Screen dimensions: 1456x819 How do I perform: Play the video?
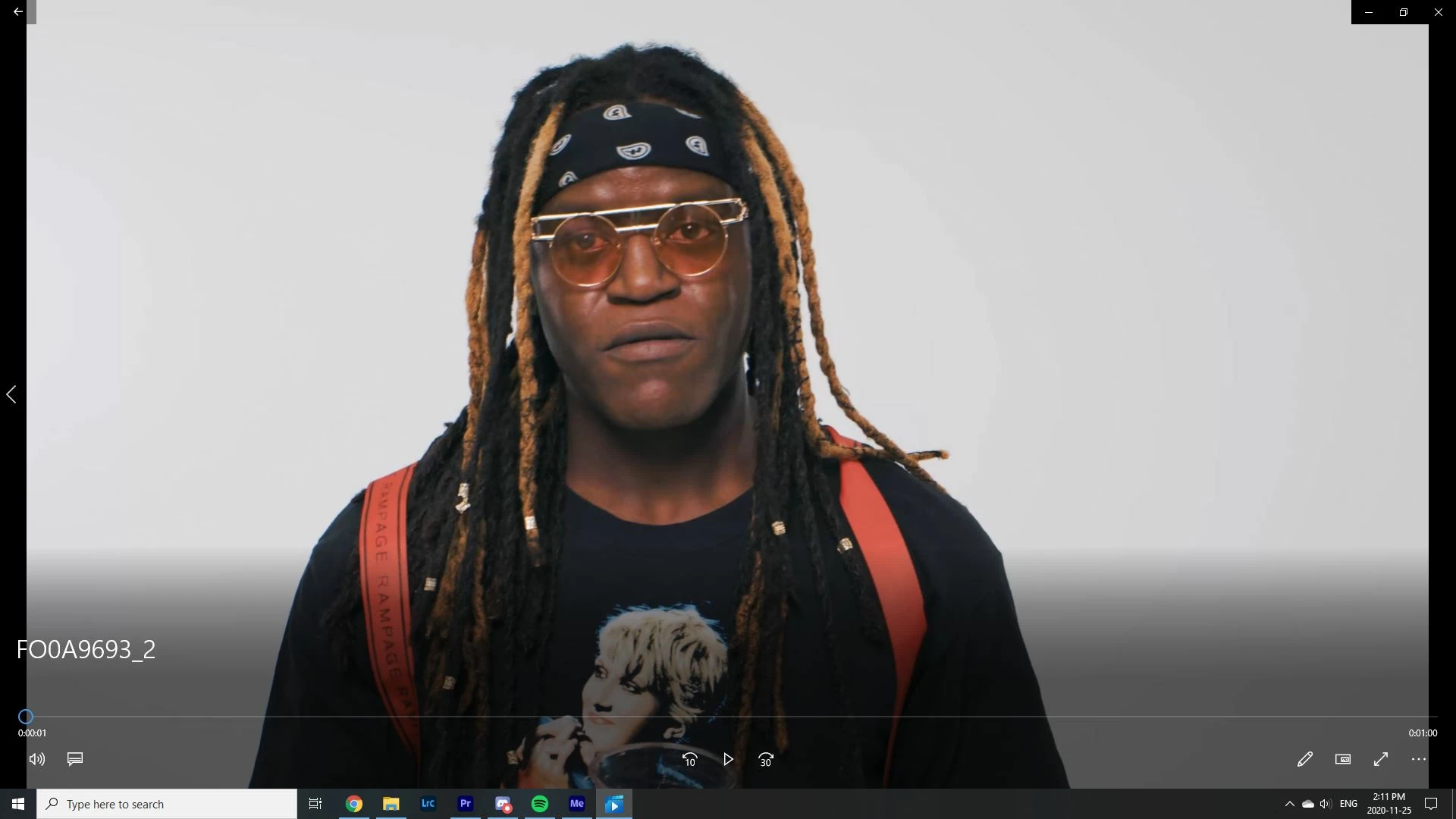point(728,759)
